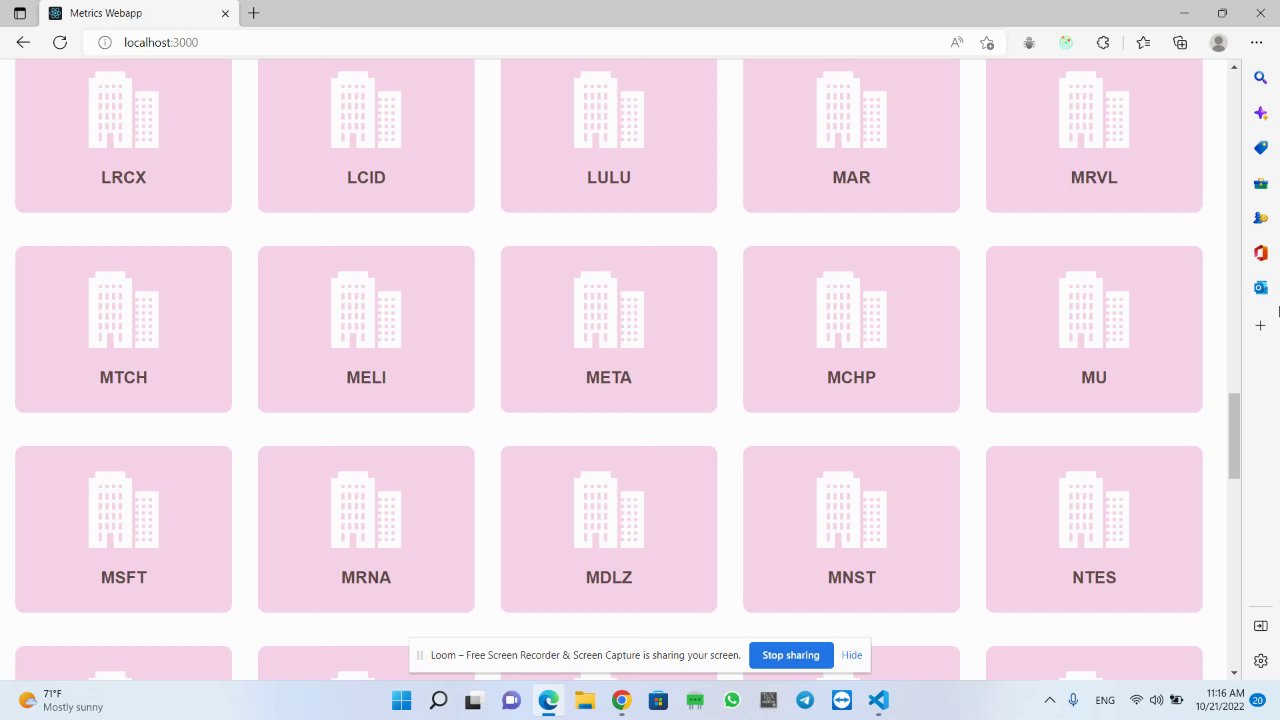Select the MNST ticker label
Screen dimensions: 1280x720
coord(851,577)
